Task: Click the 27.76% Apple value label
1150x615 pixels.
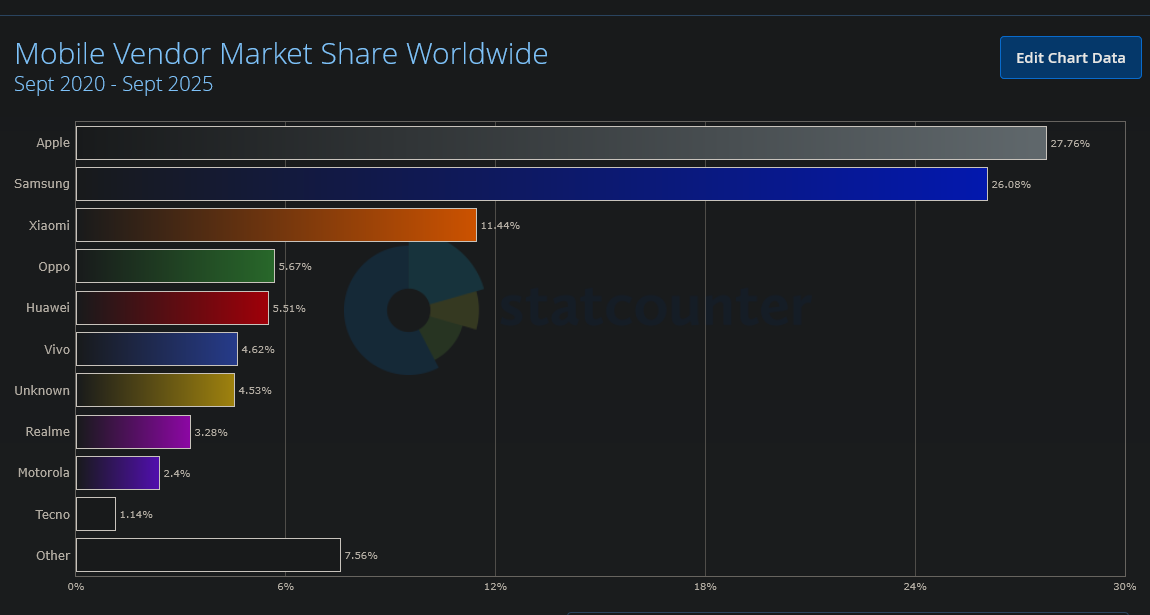Action: (1070, 144)
